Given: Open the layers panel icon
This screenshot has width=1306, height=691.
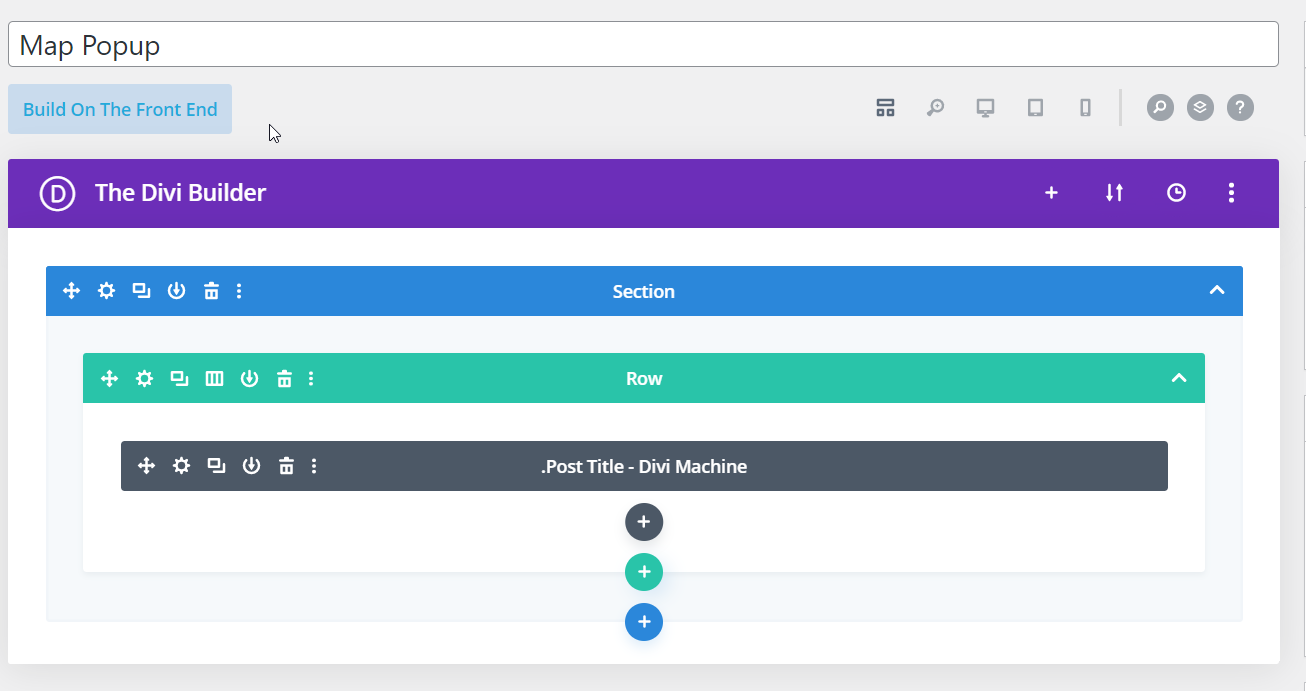Looking at the screenshot, I should pyautogui.click(x=1199, y=107).
